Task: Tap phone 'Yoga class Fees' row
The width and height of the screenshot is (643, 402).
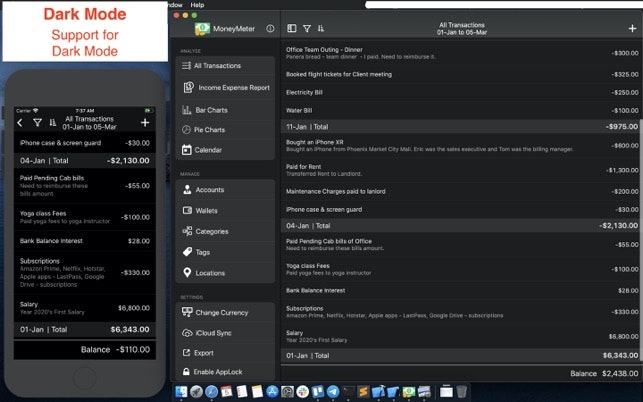Action: point(84,217)
